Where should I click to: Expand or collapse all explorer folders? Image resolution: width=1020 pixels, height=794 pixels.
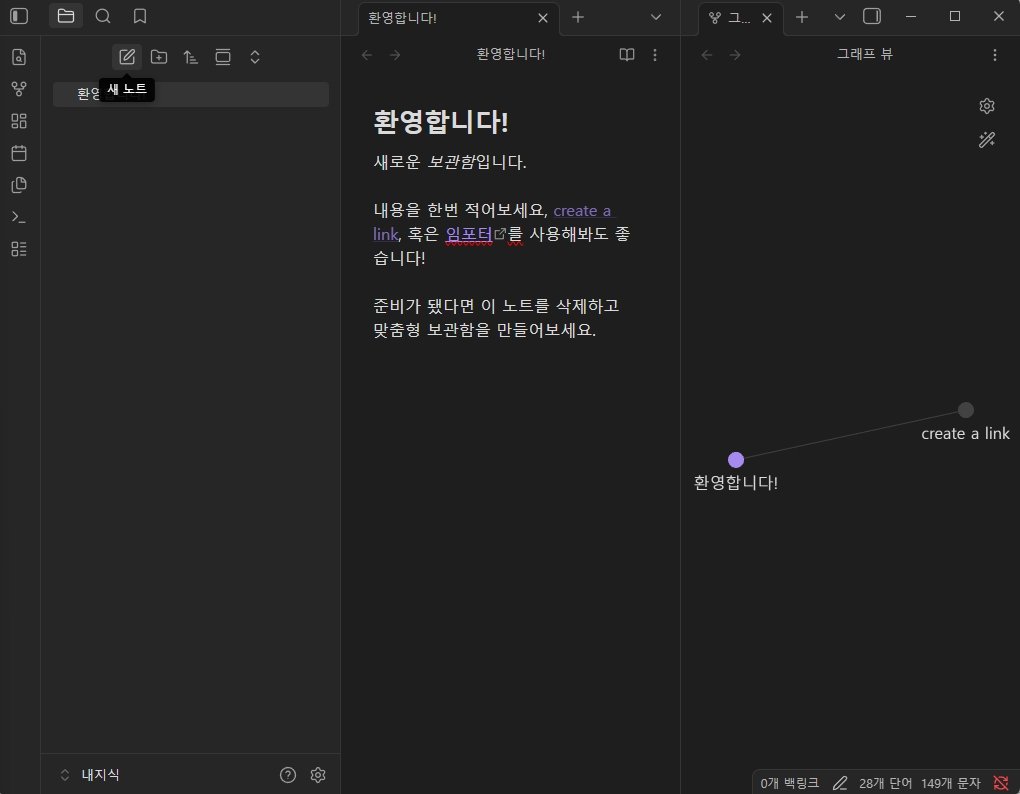(x=254, y=57)
